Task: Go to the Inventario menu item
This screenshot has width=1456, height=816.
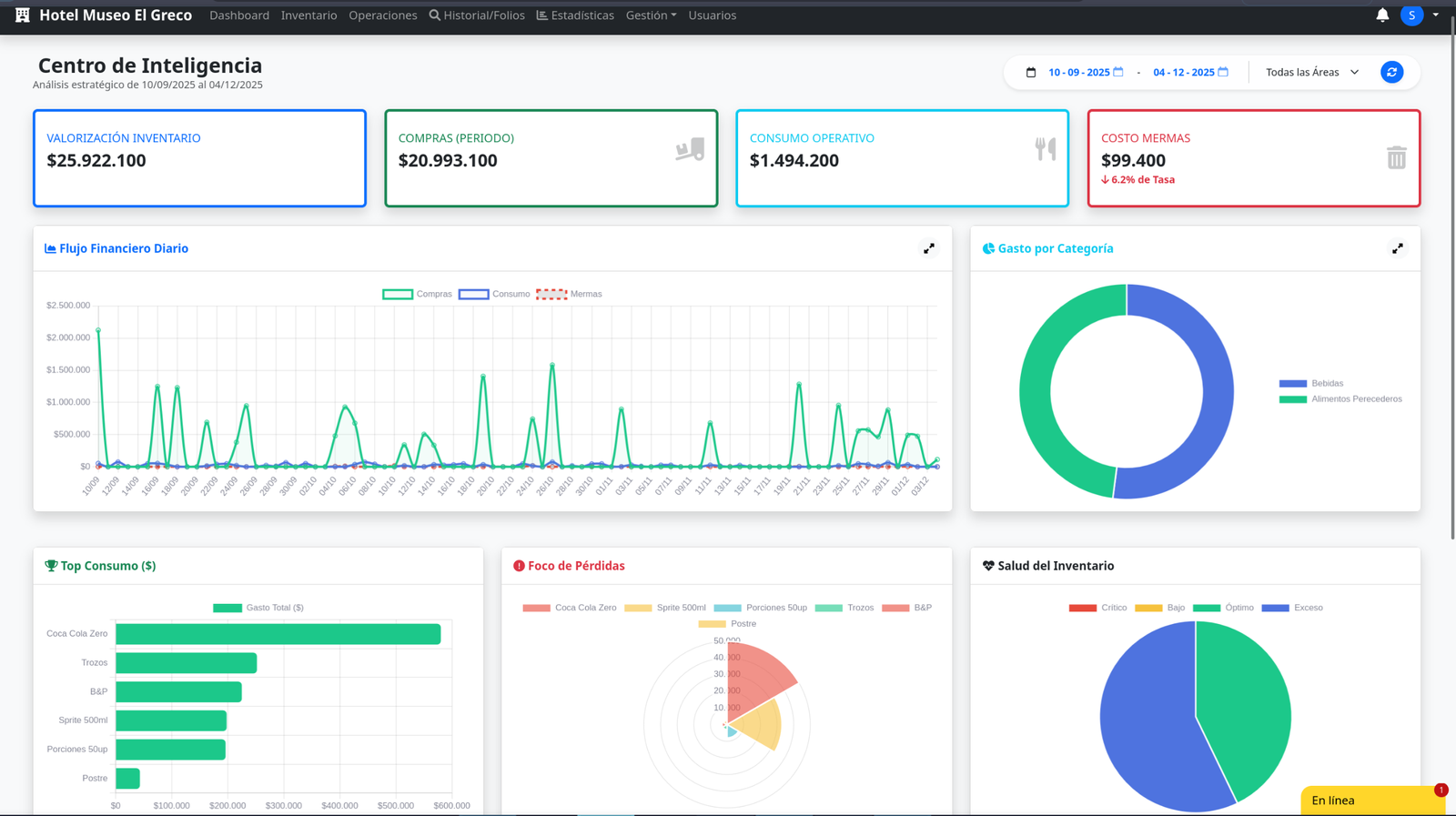Action: coord(308,15)
